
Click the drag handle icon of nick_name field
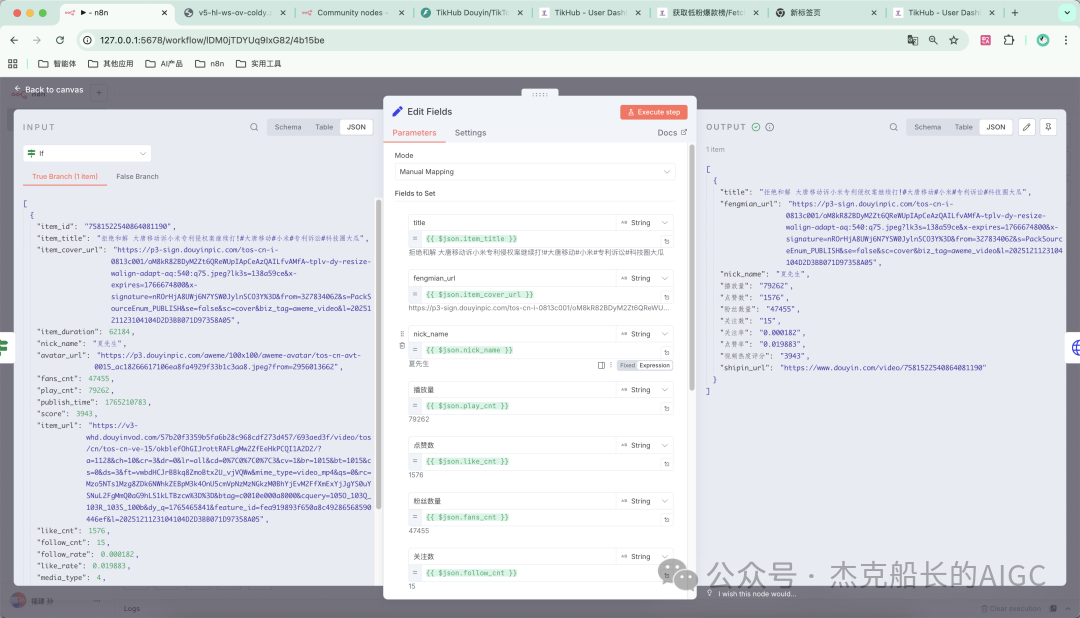point(402,333)
